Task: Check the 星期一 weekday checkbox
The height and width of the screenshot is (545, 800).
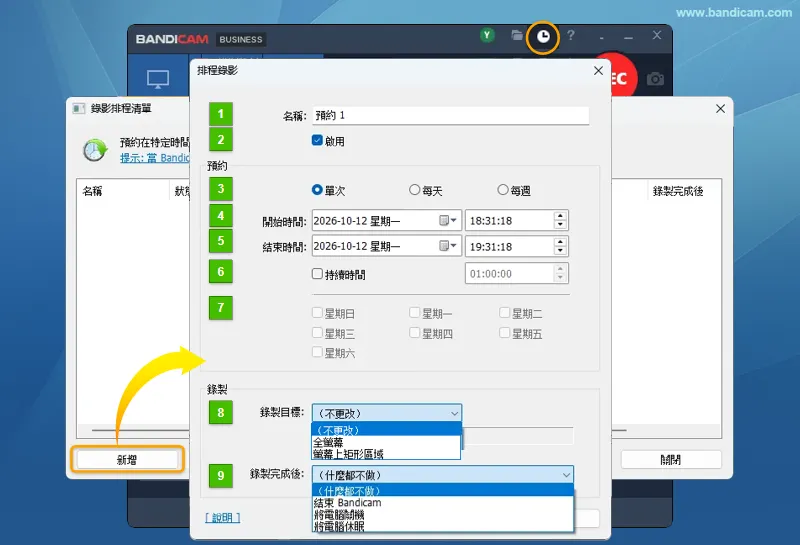Action: click(414, 312)
